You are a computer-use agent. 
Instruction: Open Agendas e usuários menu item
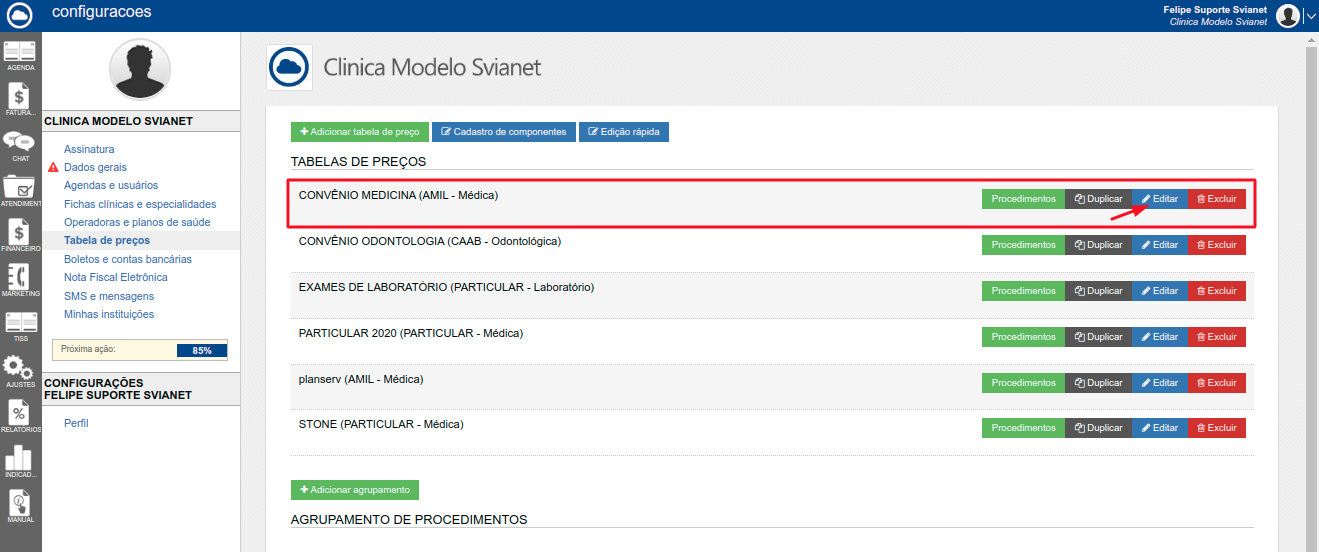[x=111, y=186]
